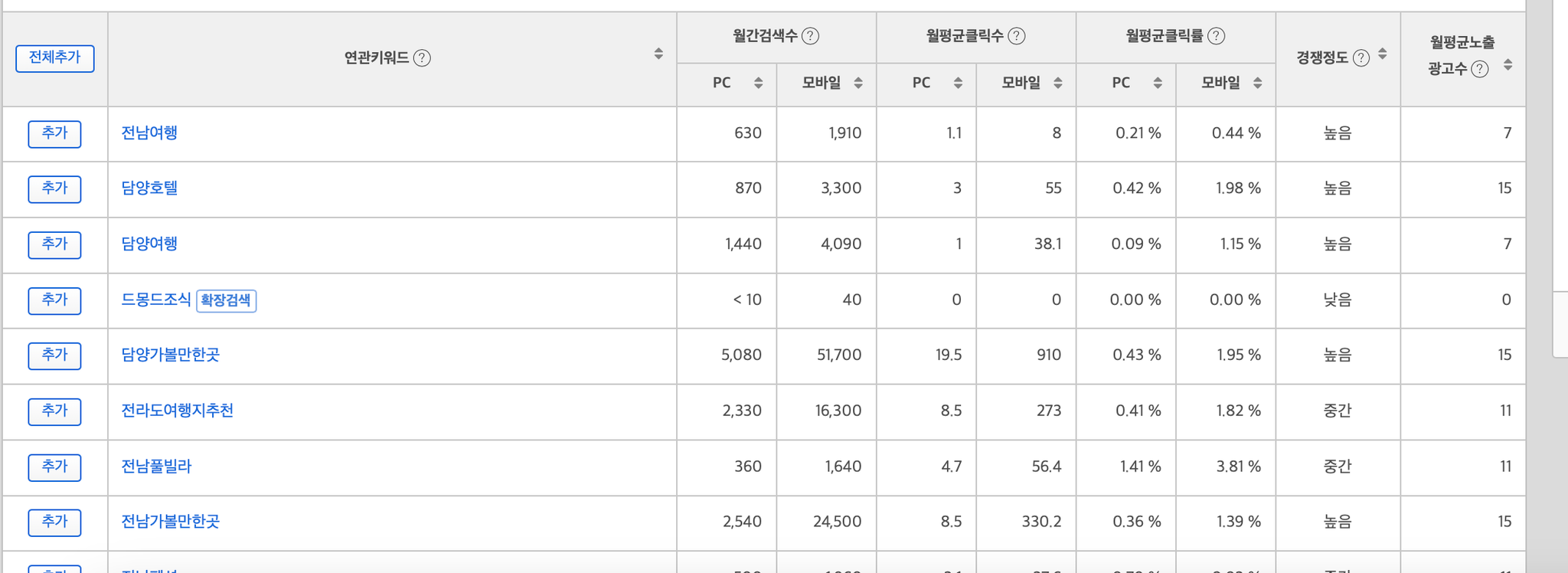Sort by 월평균노출 광고수 arrows

1508,64
